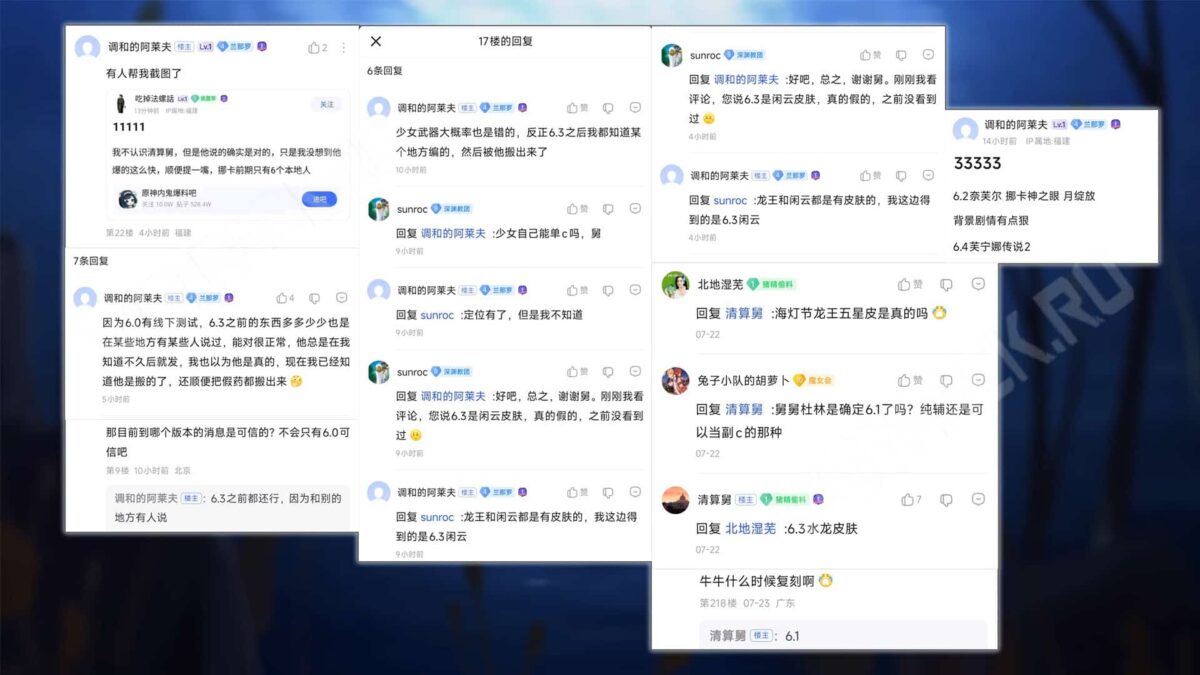Dislike the reply "定位有了，但是我不知道"
Image resolution: width=1200 pixels, height=675 pixels.
(x=608, y=290)
